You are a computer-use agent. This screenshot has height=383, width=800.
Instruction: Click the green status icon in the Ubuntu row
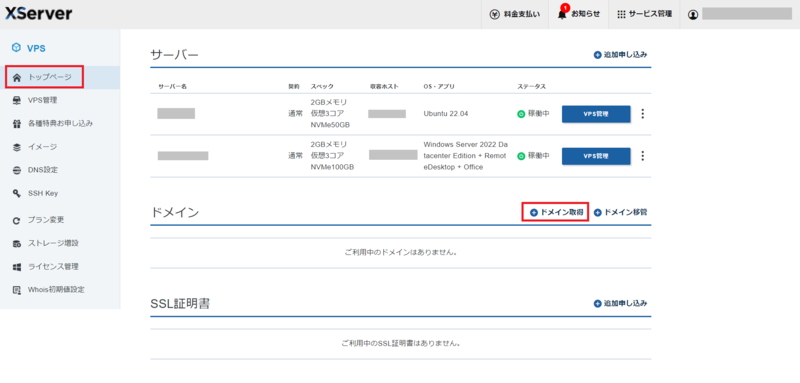[x=521, y=114]
